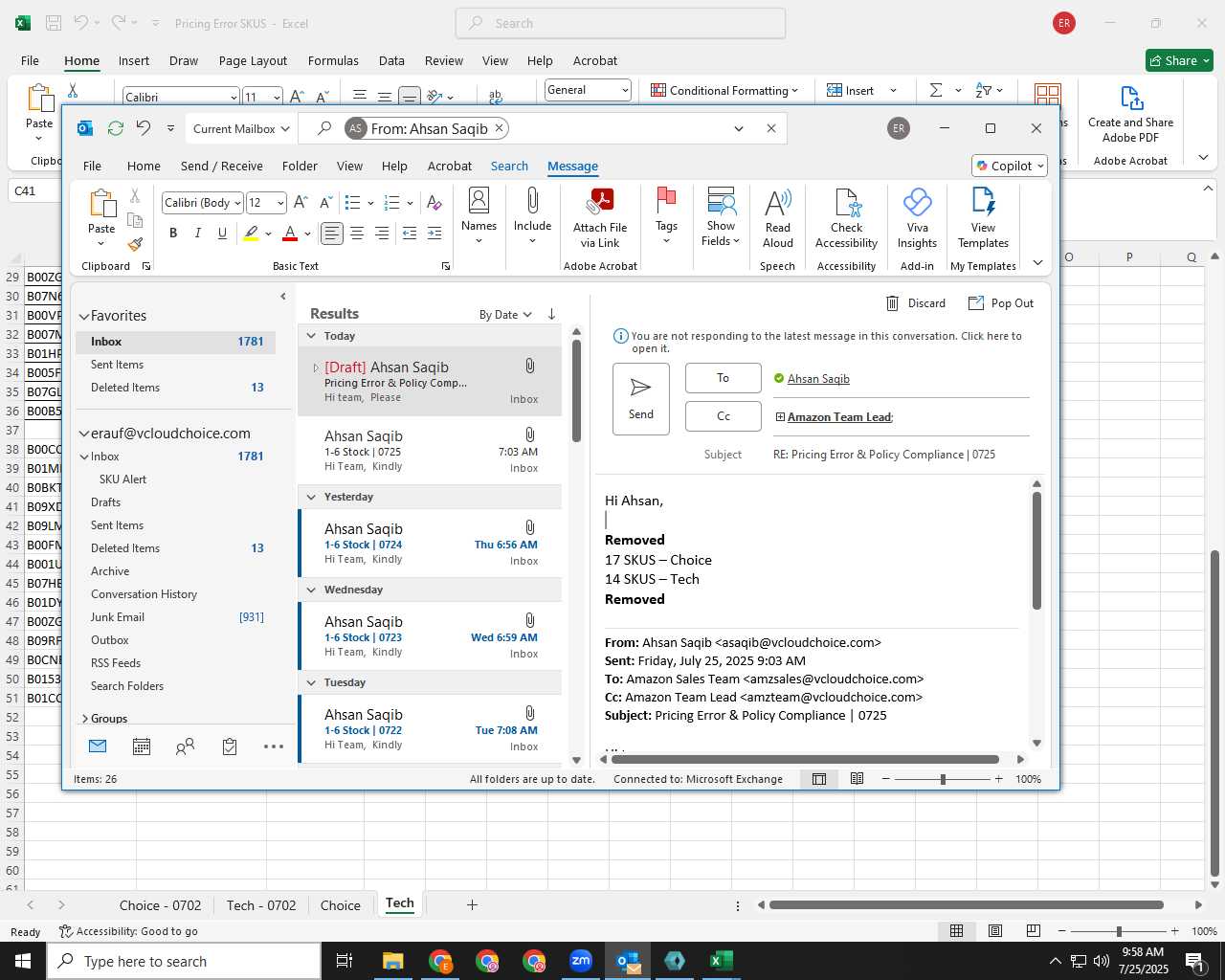Screen dimensions: 1225x980
Task: Apply bullets list formatting
Action: click(352, 203)
